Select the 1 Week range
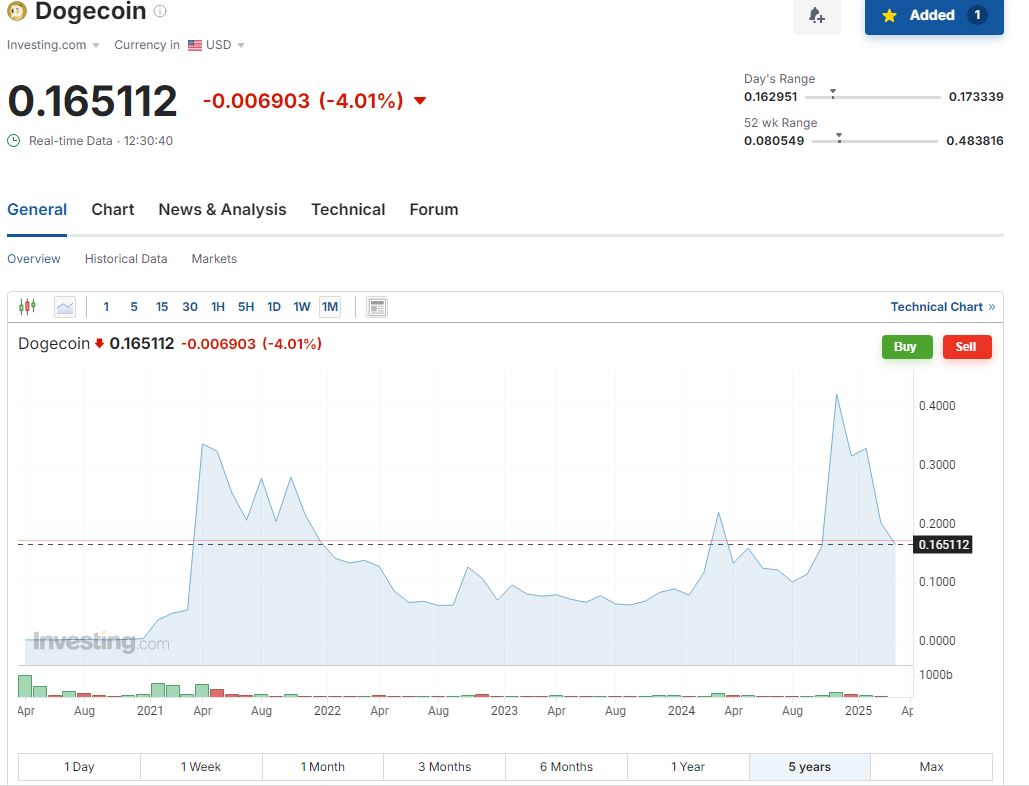Image resolution: width=1029 pixels, height=786 pixels. [x=201, y=766]
